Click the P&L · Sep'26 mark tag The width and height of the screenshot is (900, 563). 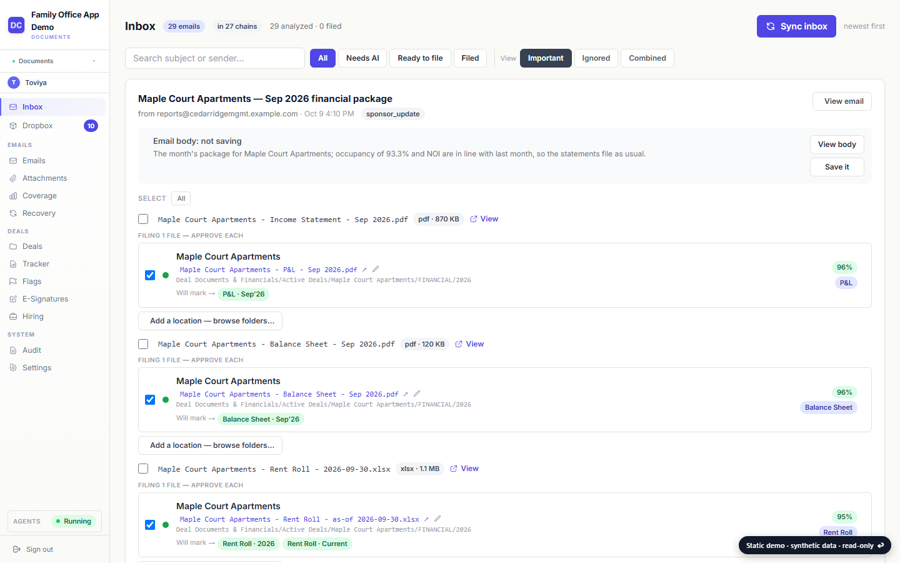click(x=243, y=294)
